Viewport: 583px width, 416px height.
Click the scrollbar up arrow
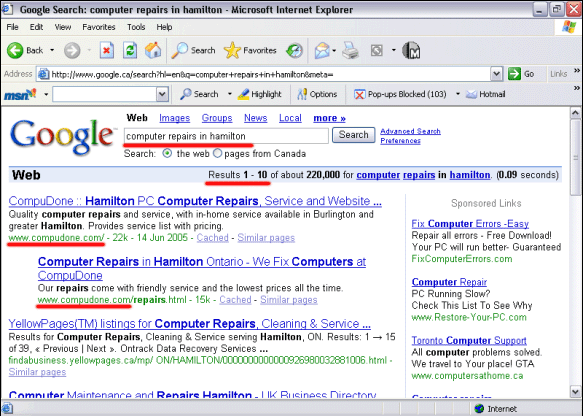pyautogui.click(x=575, y=113)
